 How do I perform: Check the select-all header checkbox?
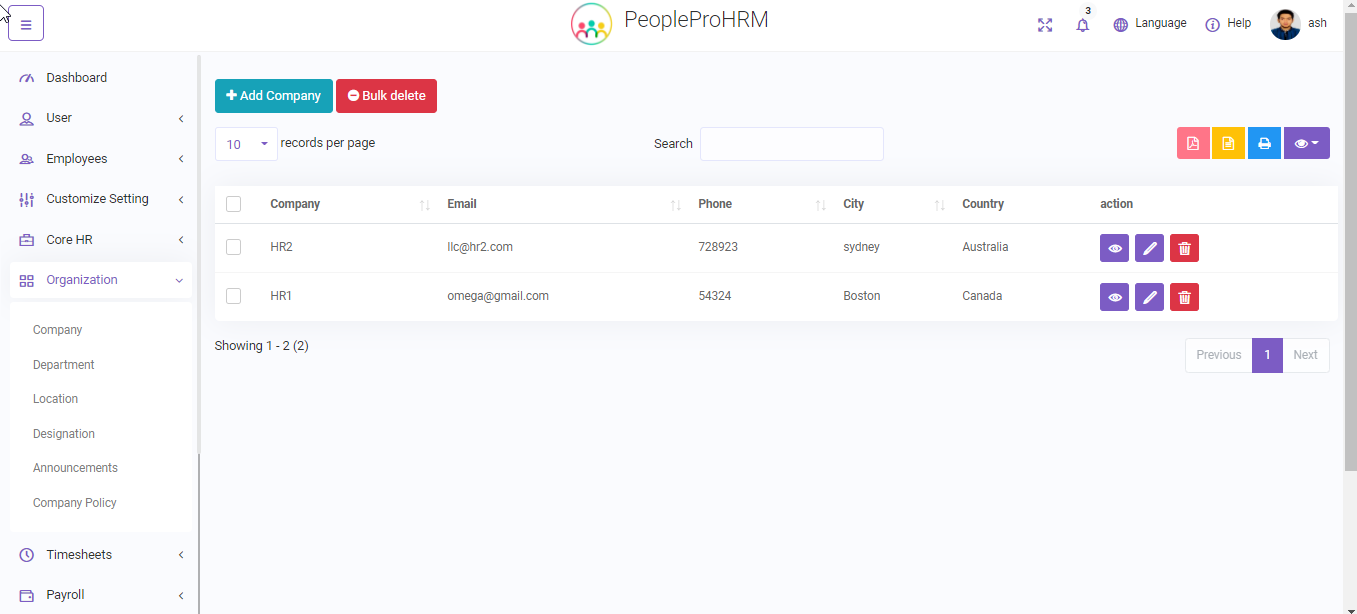[234, 204]
